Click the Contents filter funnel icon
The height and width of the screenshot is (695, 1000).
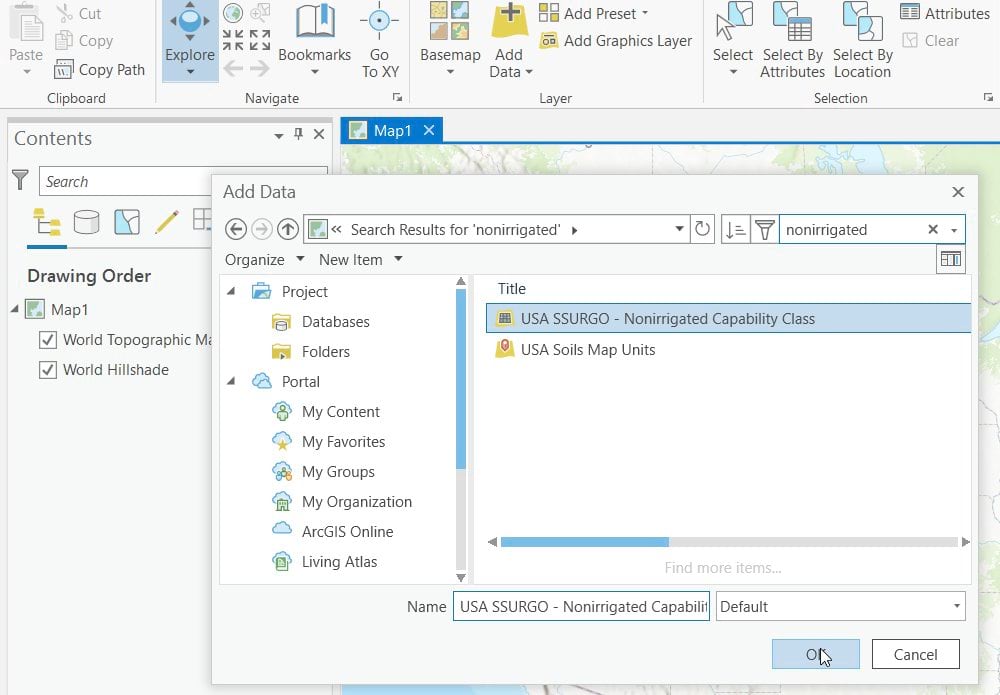pos(20,180)
